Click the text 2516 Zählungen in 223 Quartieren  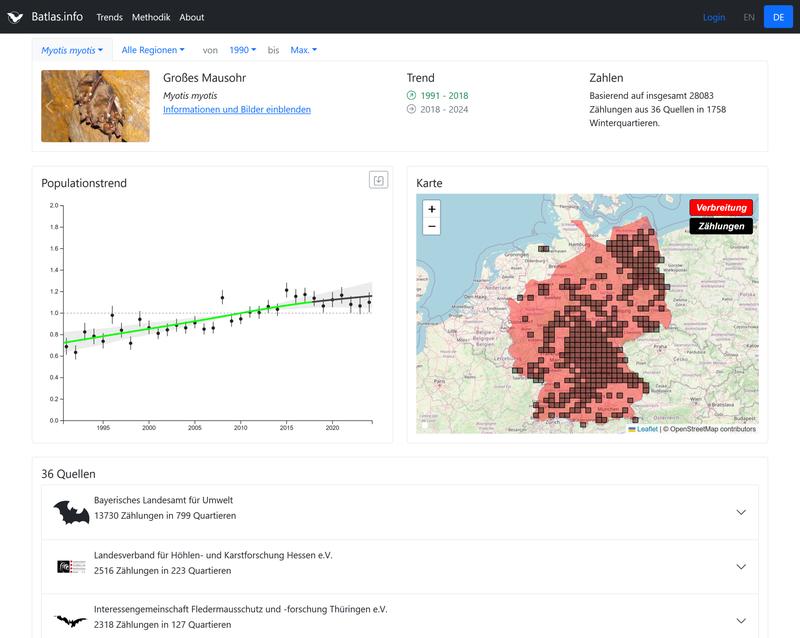[162, 571]
